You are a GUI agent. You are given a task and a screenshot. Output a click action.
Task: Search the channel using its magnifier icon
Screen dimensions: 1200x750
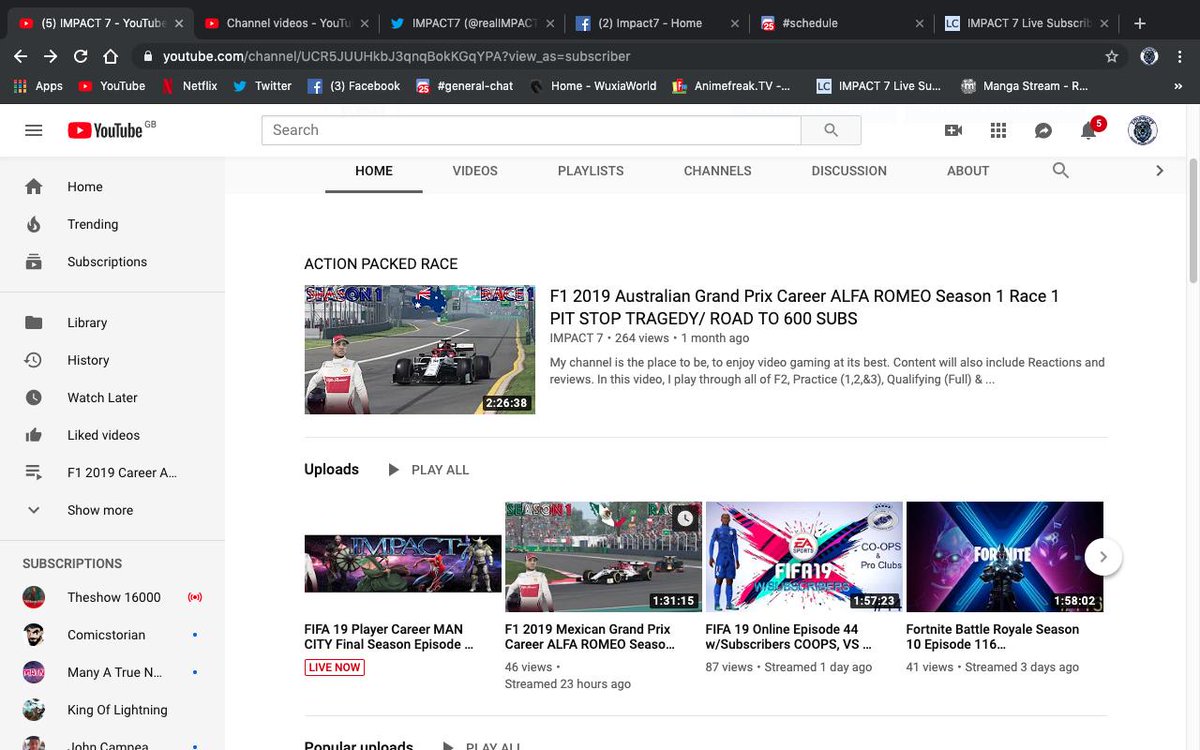coord(1061,171)
